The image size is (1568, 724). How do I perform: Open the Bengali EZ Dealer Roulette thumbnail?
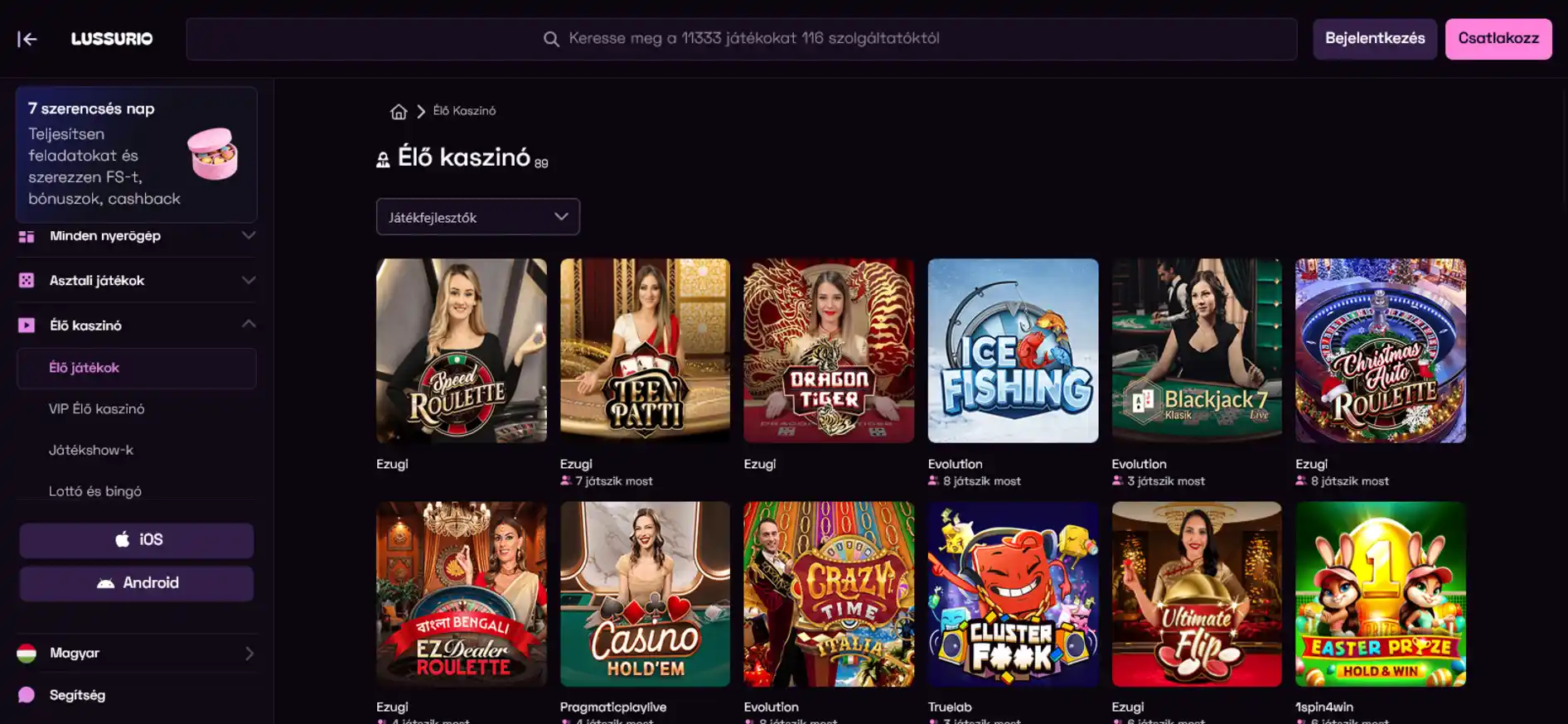coord(462,594)
